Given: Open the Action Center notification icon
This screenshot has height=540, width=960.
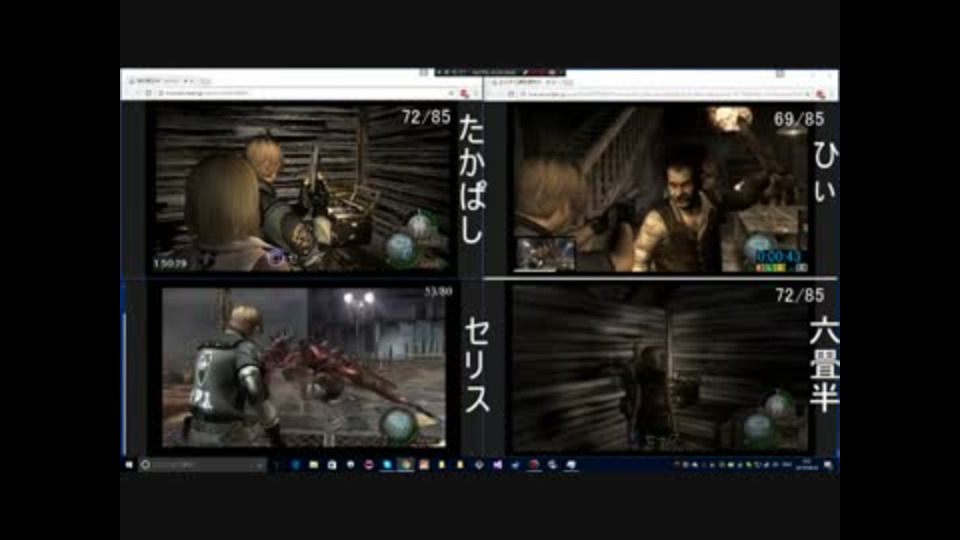Looking at the screenshot, I should click(x=828, y=465).
